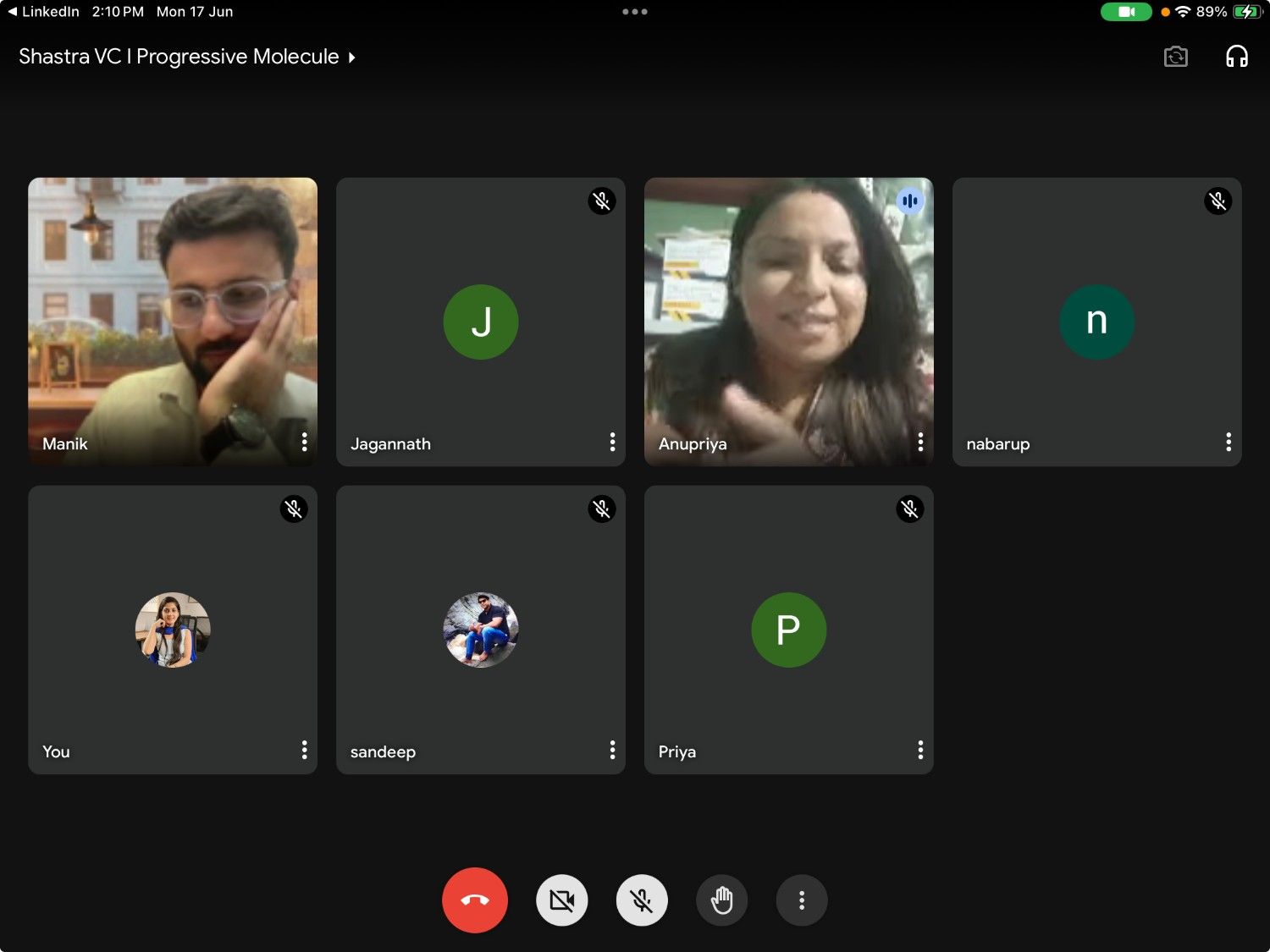Click the muted mic icon on the You tile
Viewport: 1270px width, 952px height.
point(294,509)
